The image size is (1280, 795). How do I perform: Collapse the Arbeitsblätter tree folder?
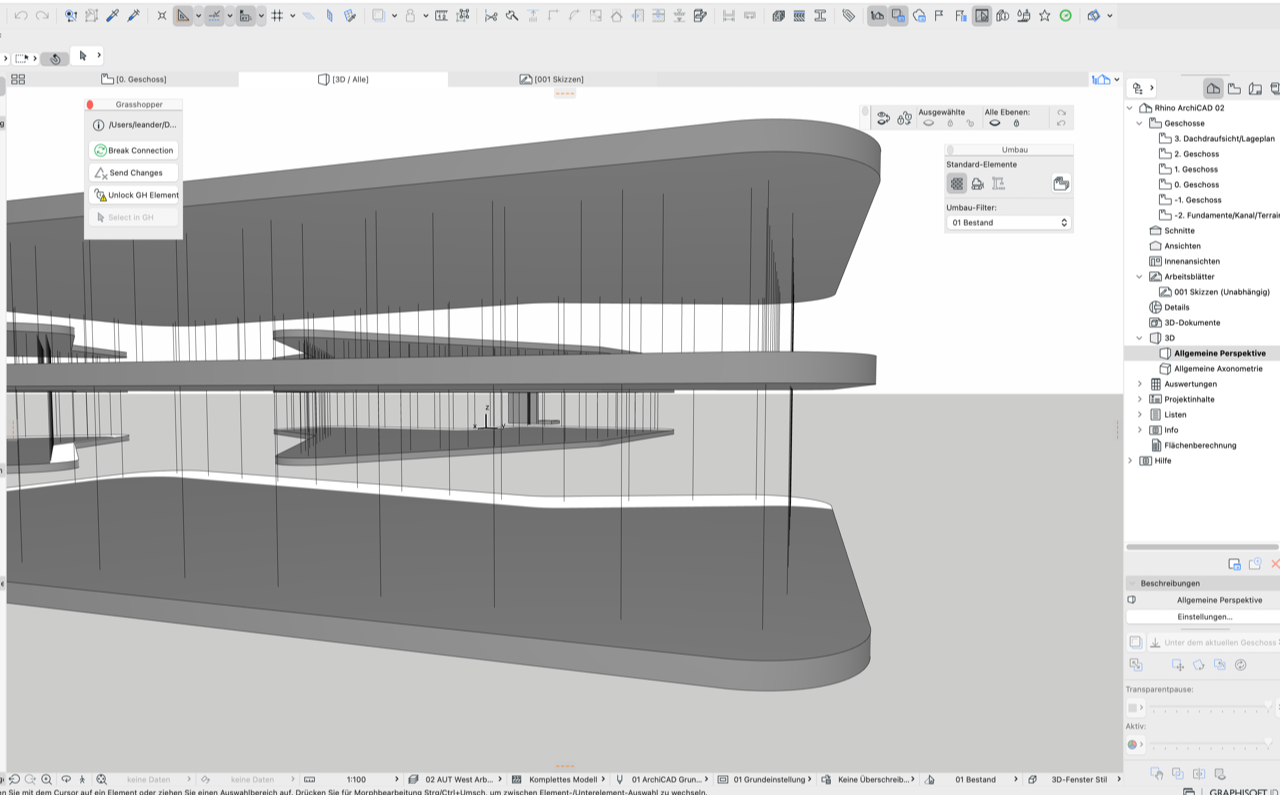[x=1139, y=276]
